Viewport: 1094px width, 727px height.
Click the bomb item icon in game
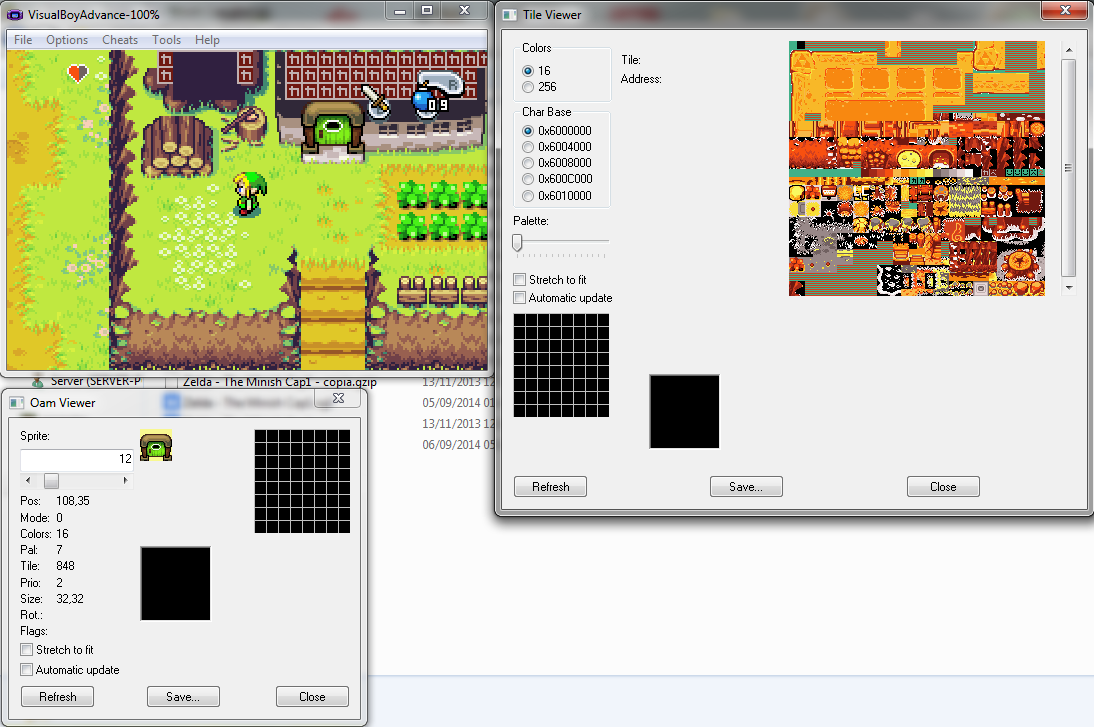click(x=424, y=100)
